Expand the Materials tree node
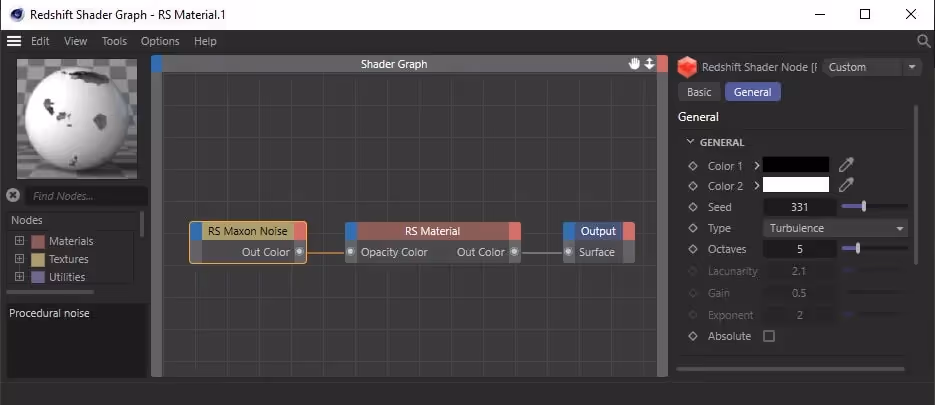The height and width of the screenshot is (405, 935). pos(19,241)
